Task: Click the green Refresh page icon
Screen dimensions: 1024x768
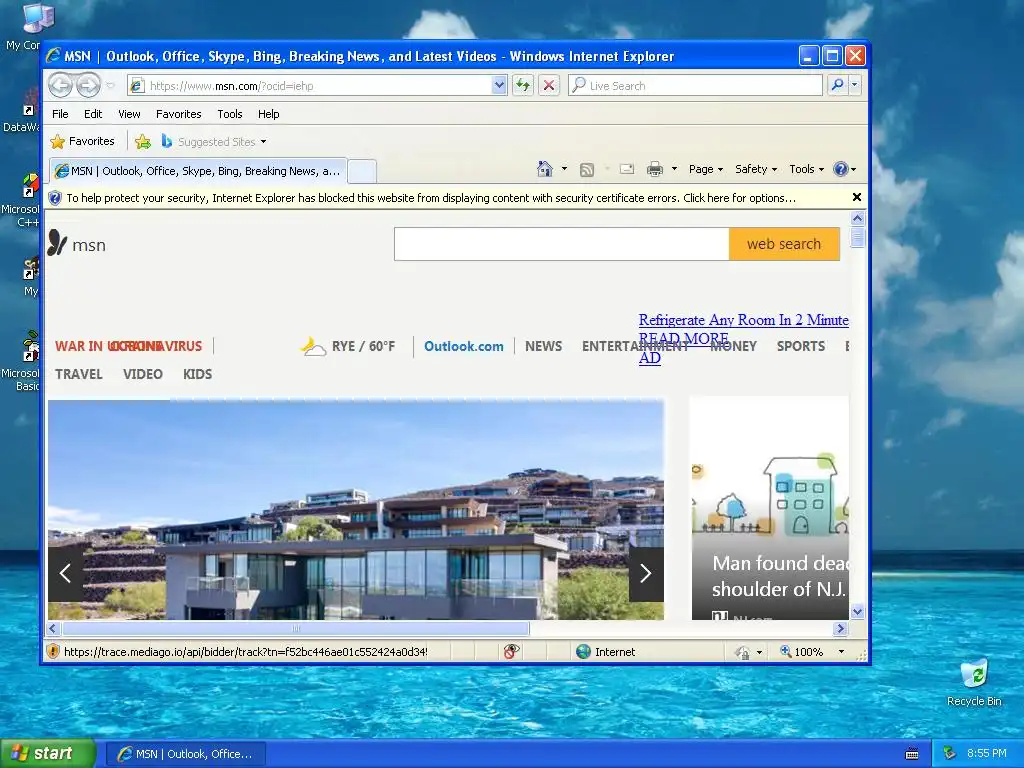Action: (x=523, y=86)
